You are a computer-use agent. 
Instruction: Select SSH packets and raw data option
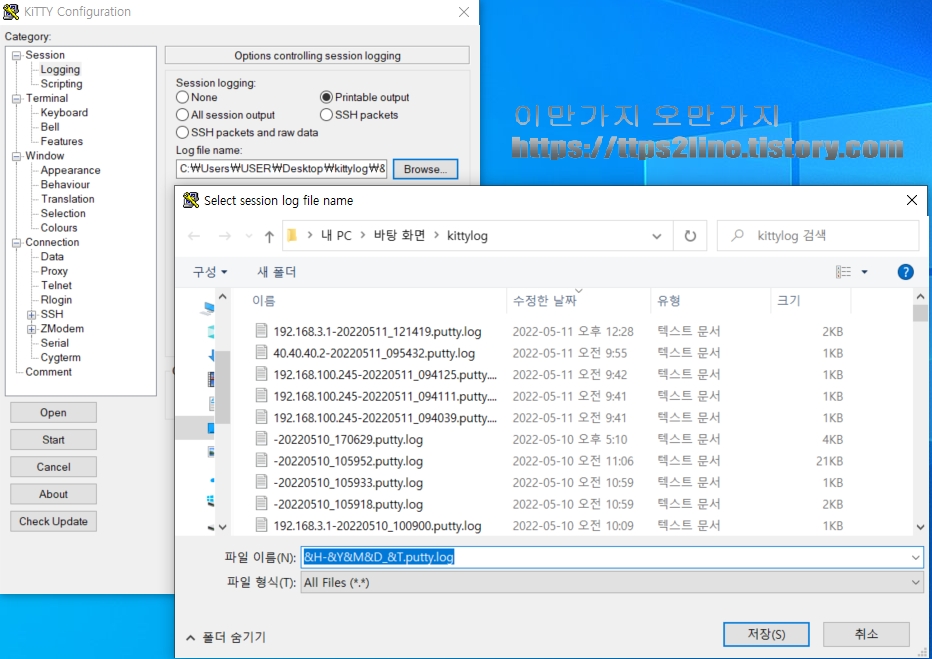coord(182,132)
